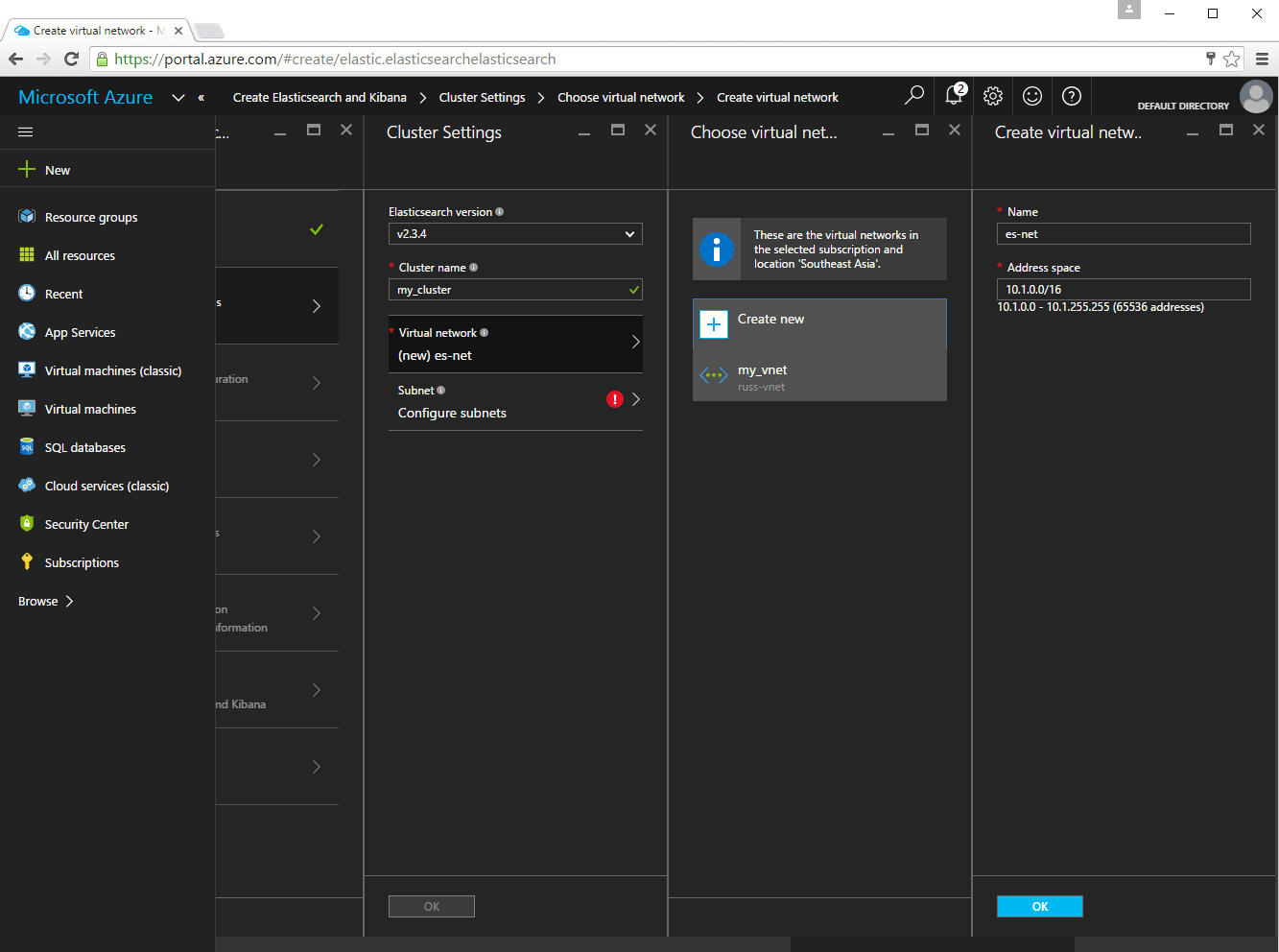Click the App Services globe icon

click(x=27, y=332)
